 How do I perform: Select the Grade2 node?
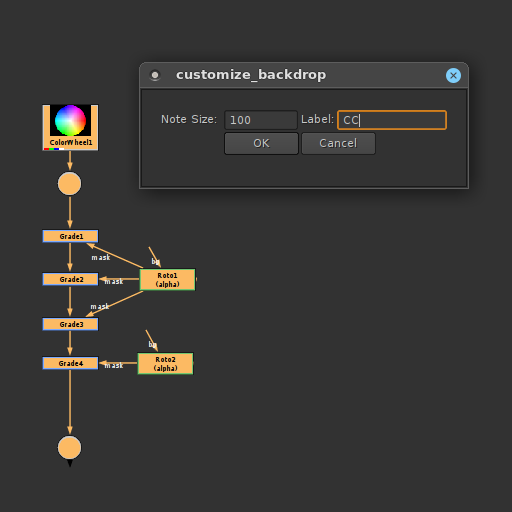70,279
